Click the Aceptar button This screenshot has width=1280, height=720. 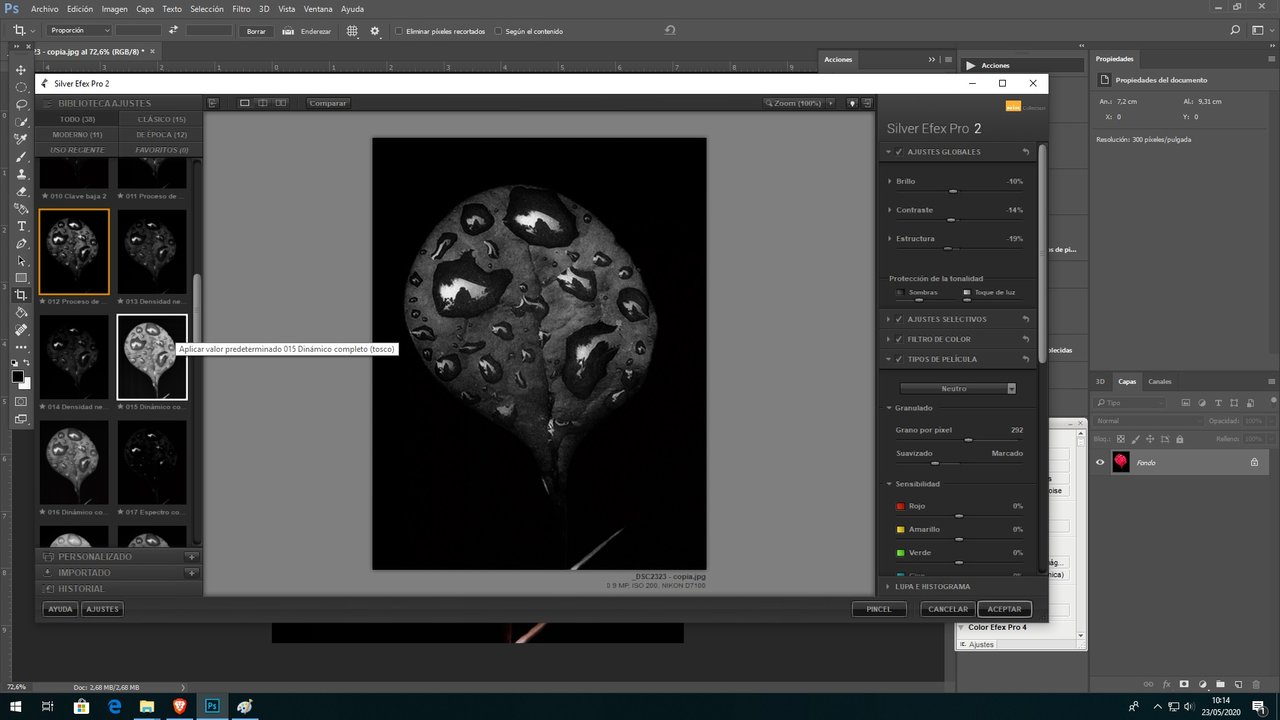click(x=1004, y=609)
